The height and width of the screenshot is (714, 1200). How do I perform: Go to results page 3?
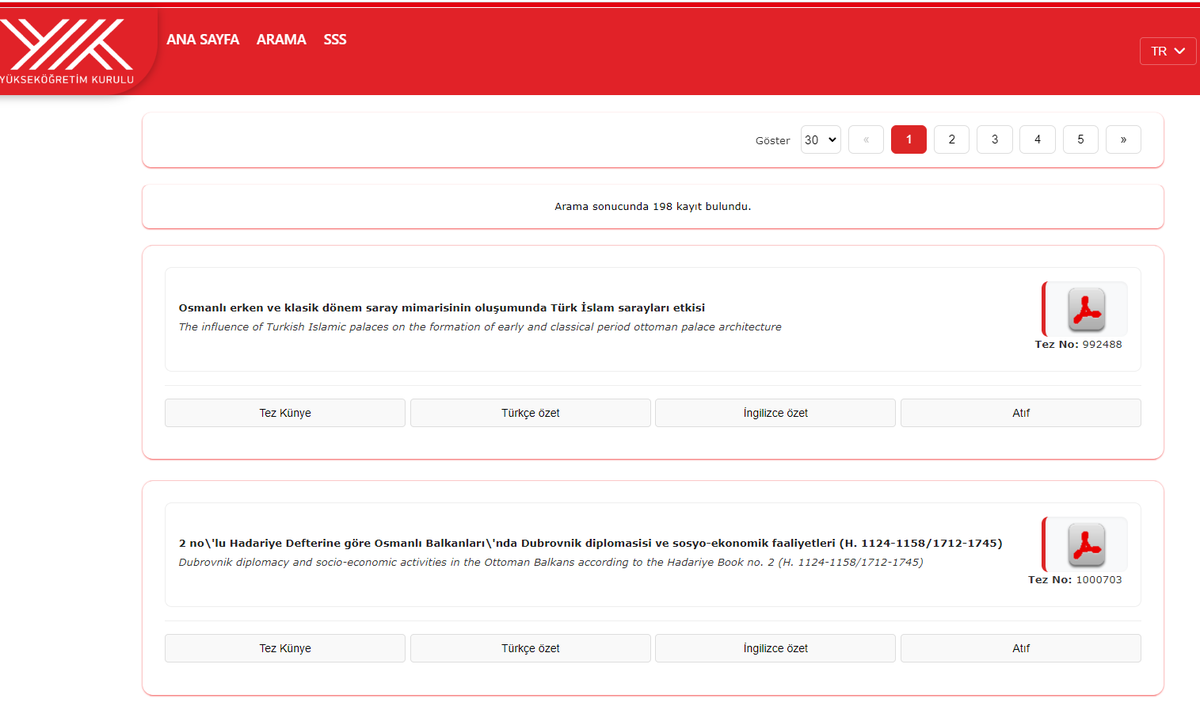pos(995,140)
